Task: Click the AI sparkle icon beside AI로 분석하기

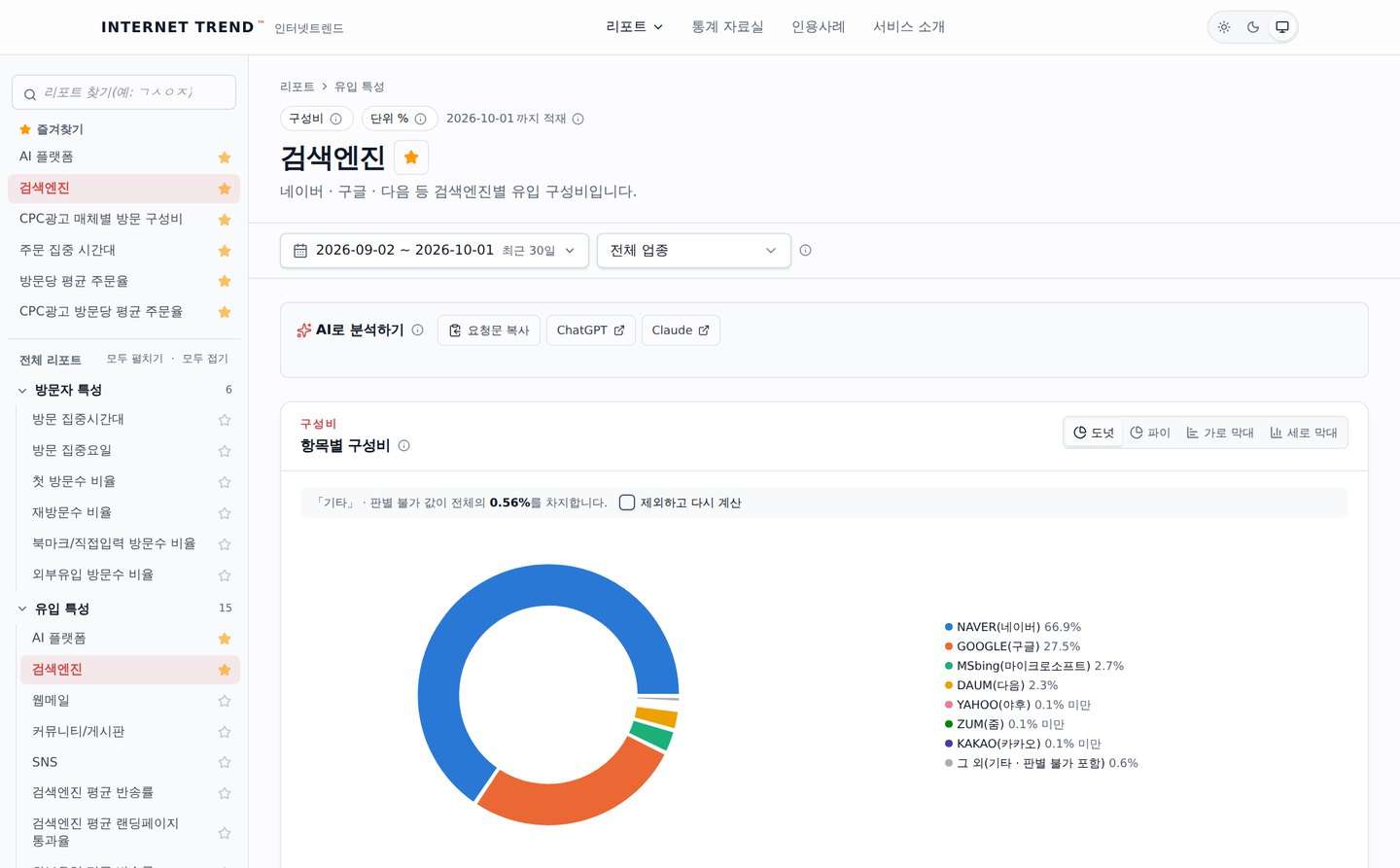Action: [x=304, y=330]
